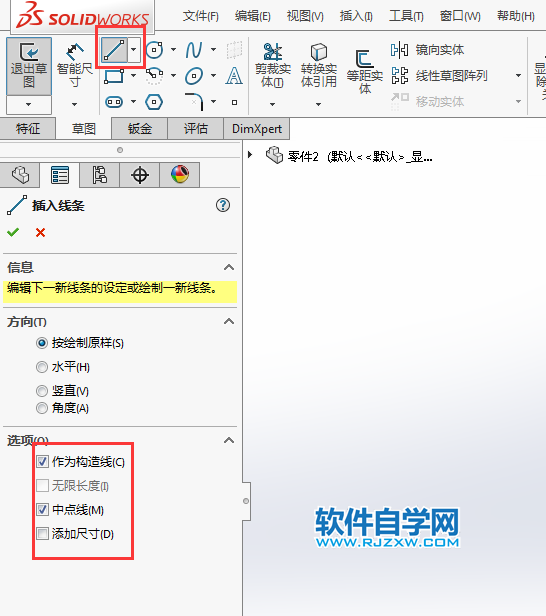The height and width of the screenshot is (616, 546).
Task: Select the Circle sketch tool
Action: (x=154, y=50)
